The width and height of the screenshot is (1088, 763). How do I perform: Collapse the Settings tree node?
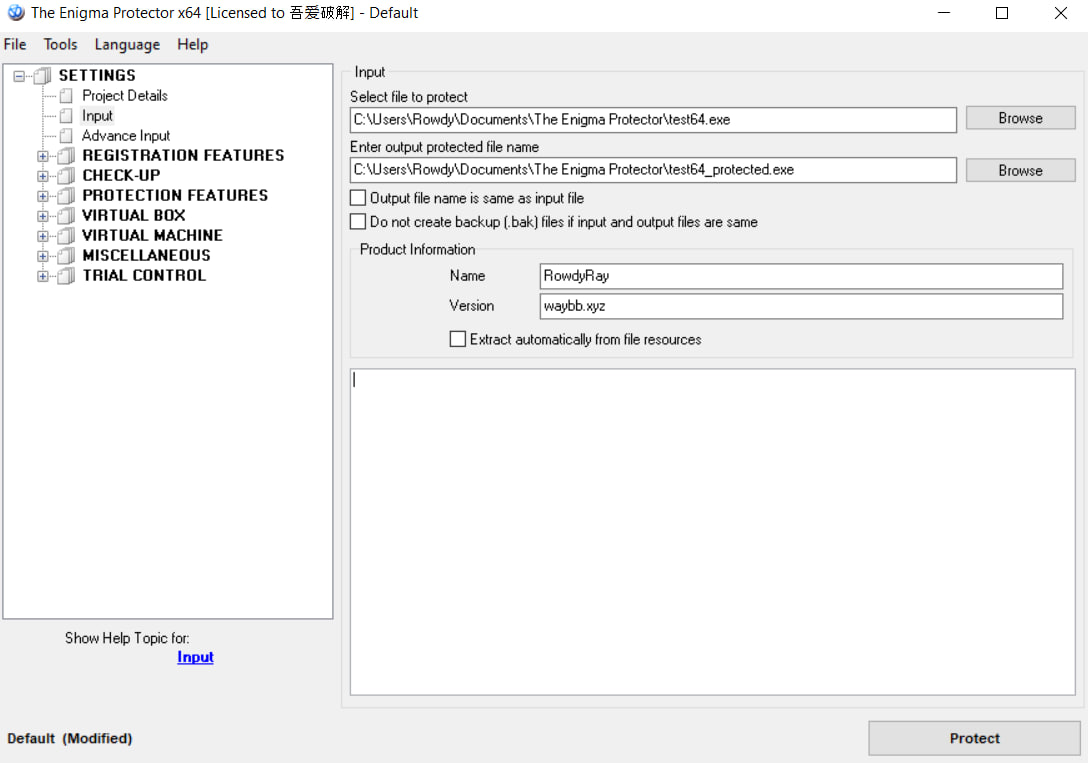tap(19, 76)
